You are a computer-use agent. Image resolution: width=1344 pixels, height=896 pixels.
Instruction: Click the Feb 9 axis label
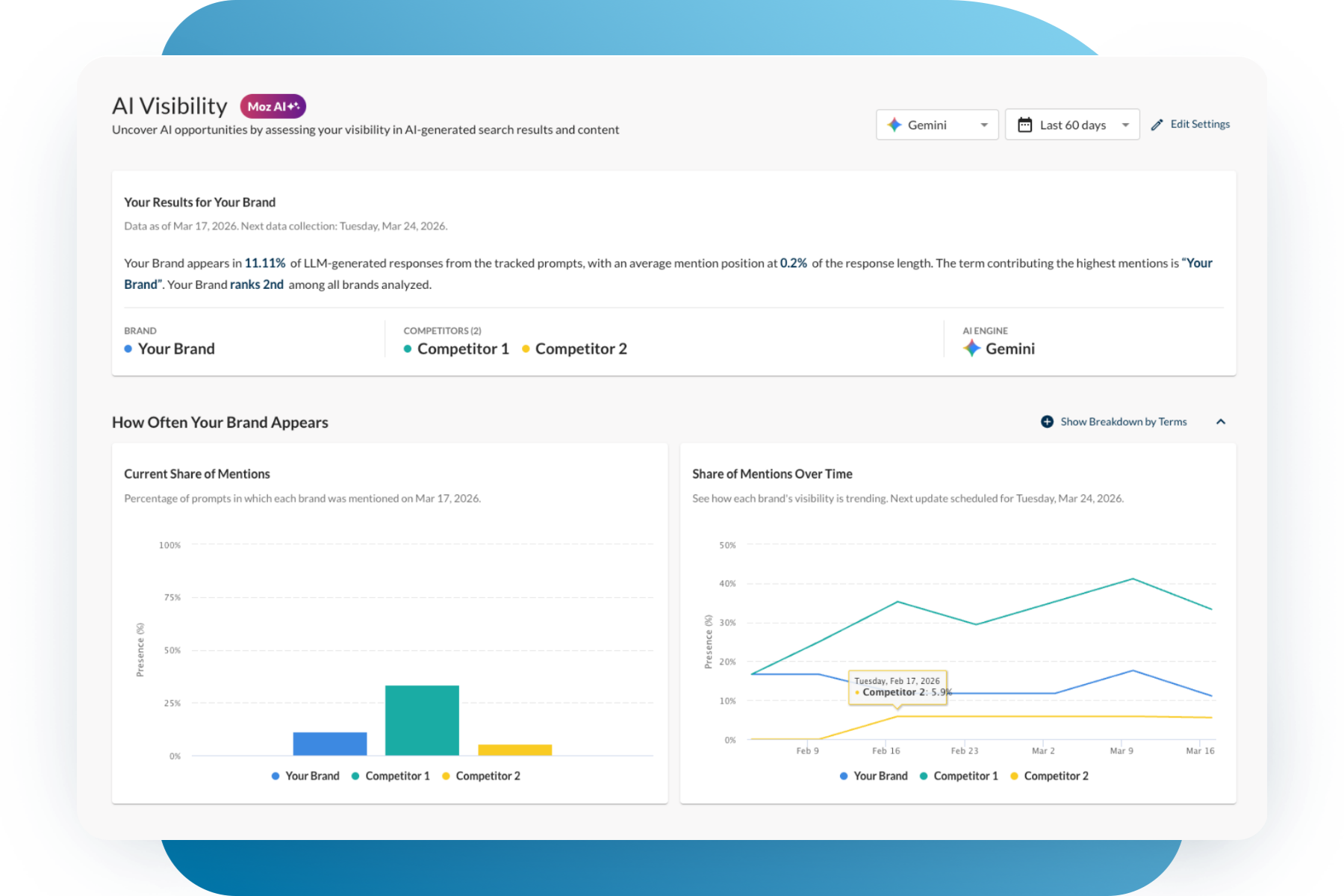(x=807, y=750)
